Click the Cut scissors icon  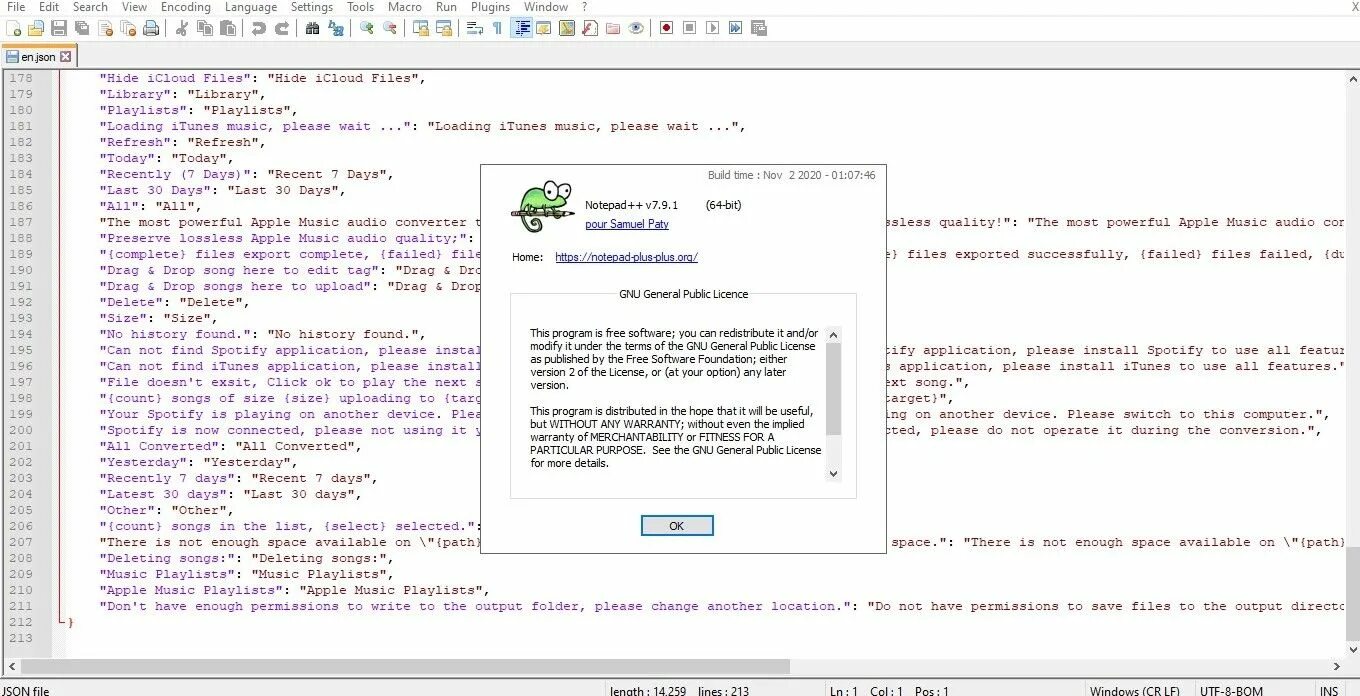coord(182,28)
